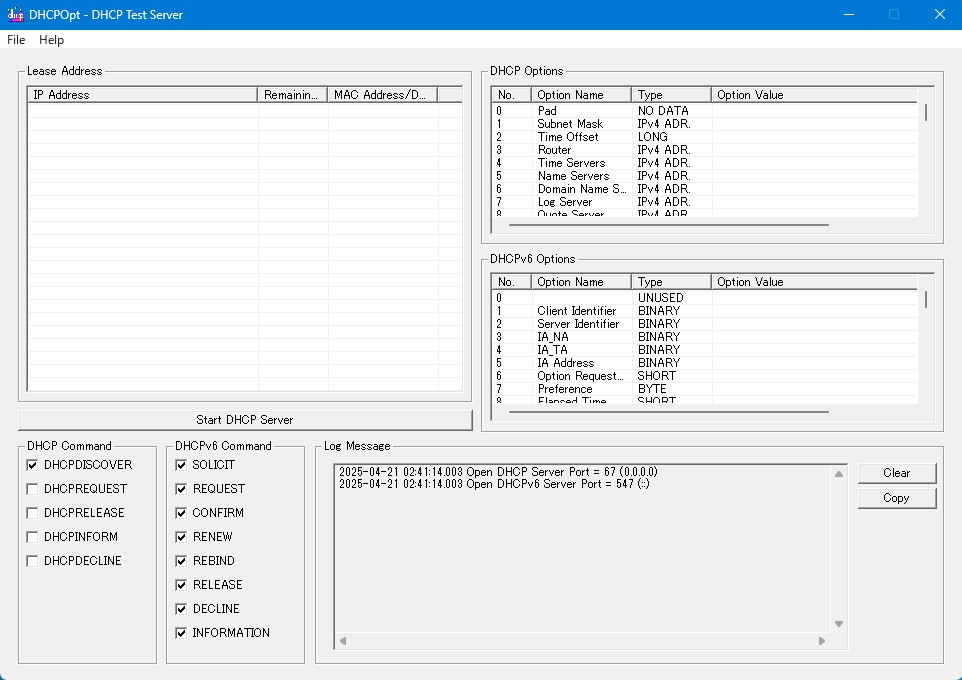The image size is (962, 680).
Task: Select the UNUSED DHCPv6 option row
Action: pos(705,298)
